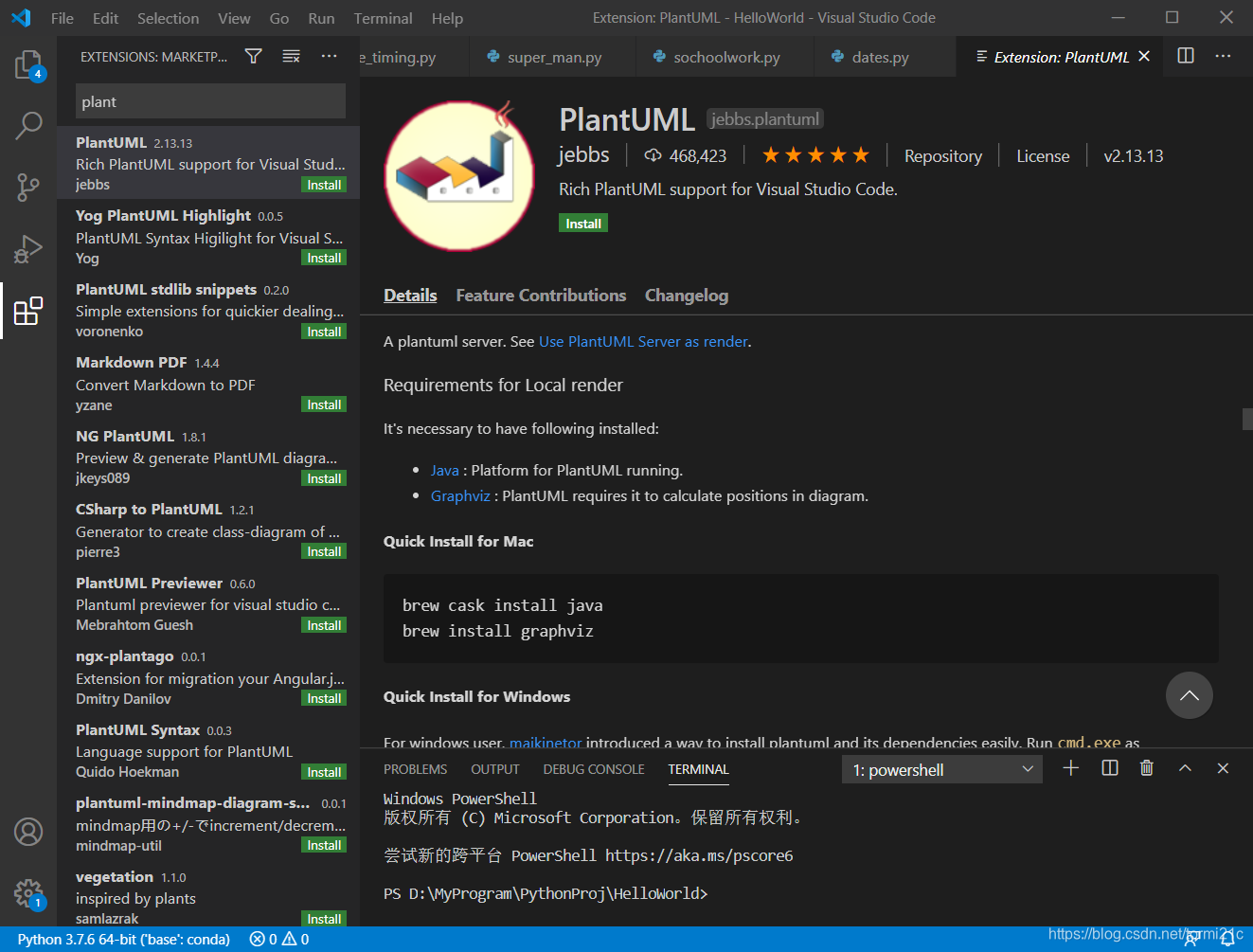The image size is (1253, 952).
Task: Select the Details tab
Action: pyautogui.click(x=410, y=296)
